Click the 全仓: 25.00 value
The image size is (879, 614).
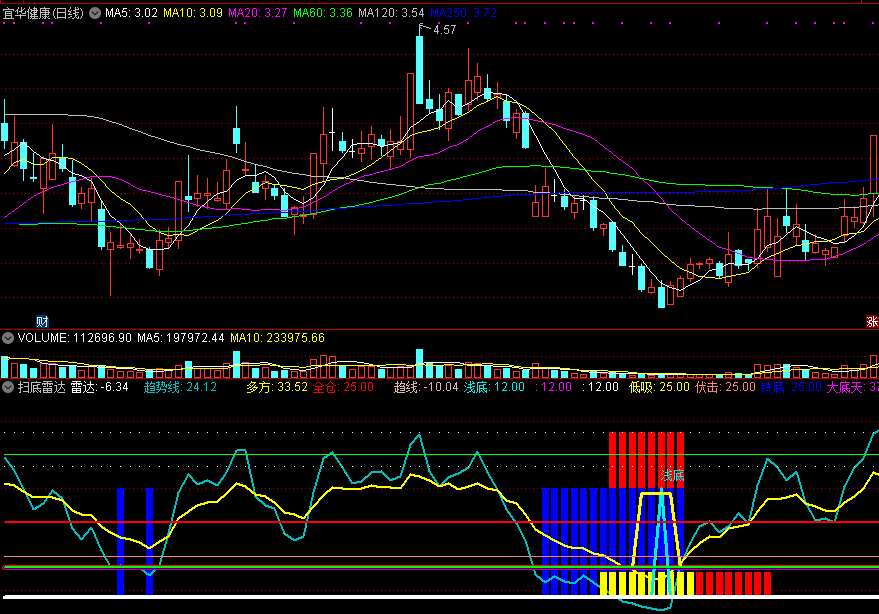[x=343, y=387]
